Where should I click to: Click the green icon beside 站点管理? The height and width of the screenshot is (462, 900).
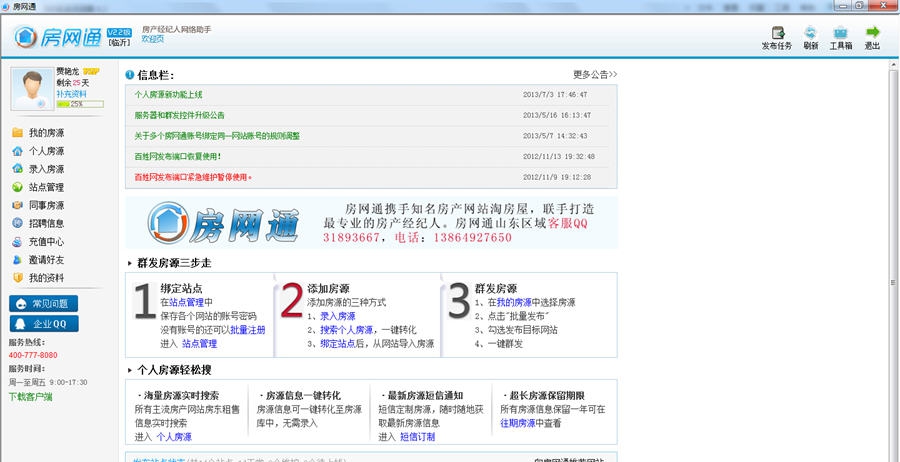tap(17, 187)
